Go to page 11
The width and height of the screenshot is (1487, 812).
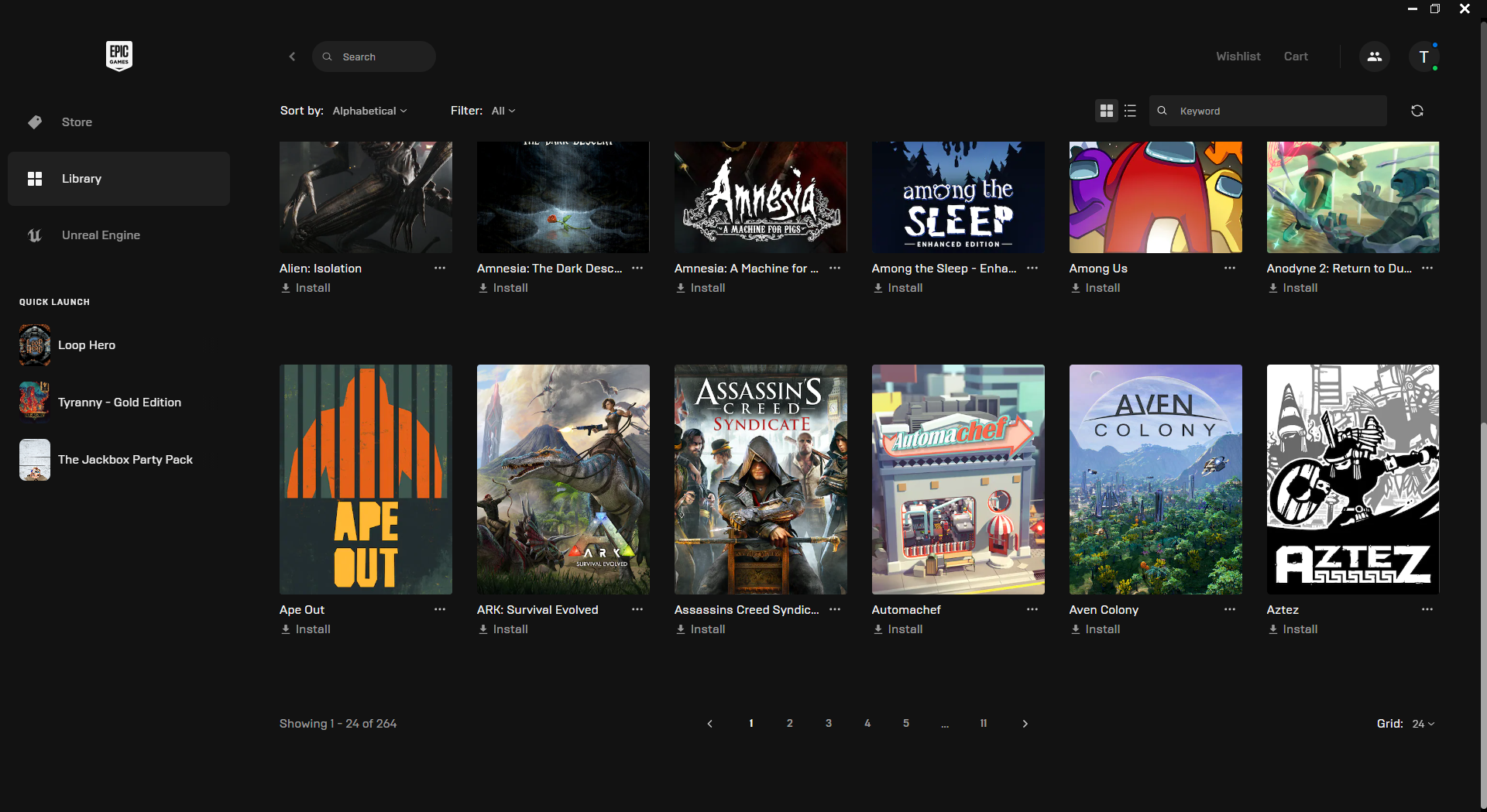(984, 724)
